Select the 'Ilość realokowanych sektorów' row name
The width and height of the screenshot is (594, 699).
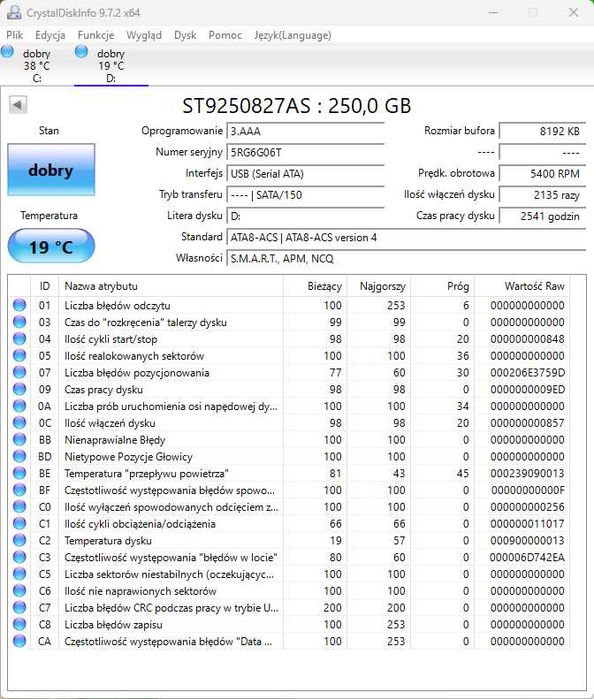(x=134, y=356)
